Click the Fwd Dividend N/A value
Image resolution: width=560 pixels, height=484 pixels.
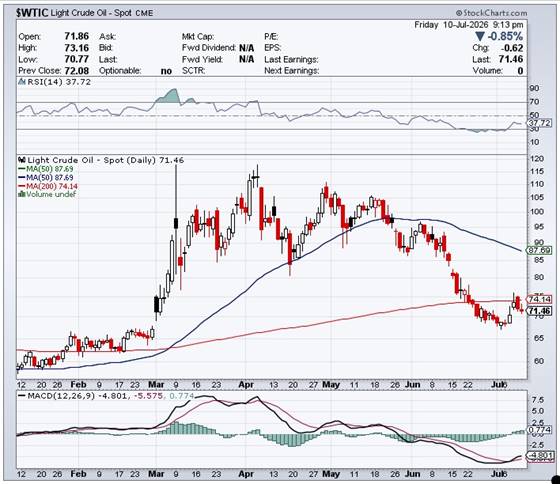click(x=246, y=48)
